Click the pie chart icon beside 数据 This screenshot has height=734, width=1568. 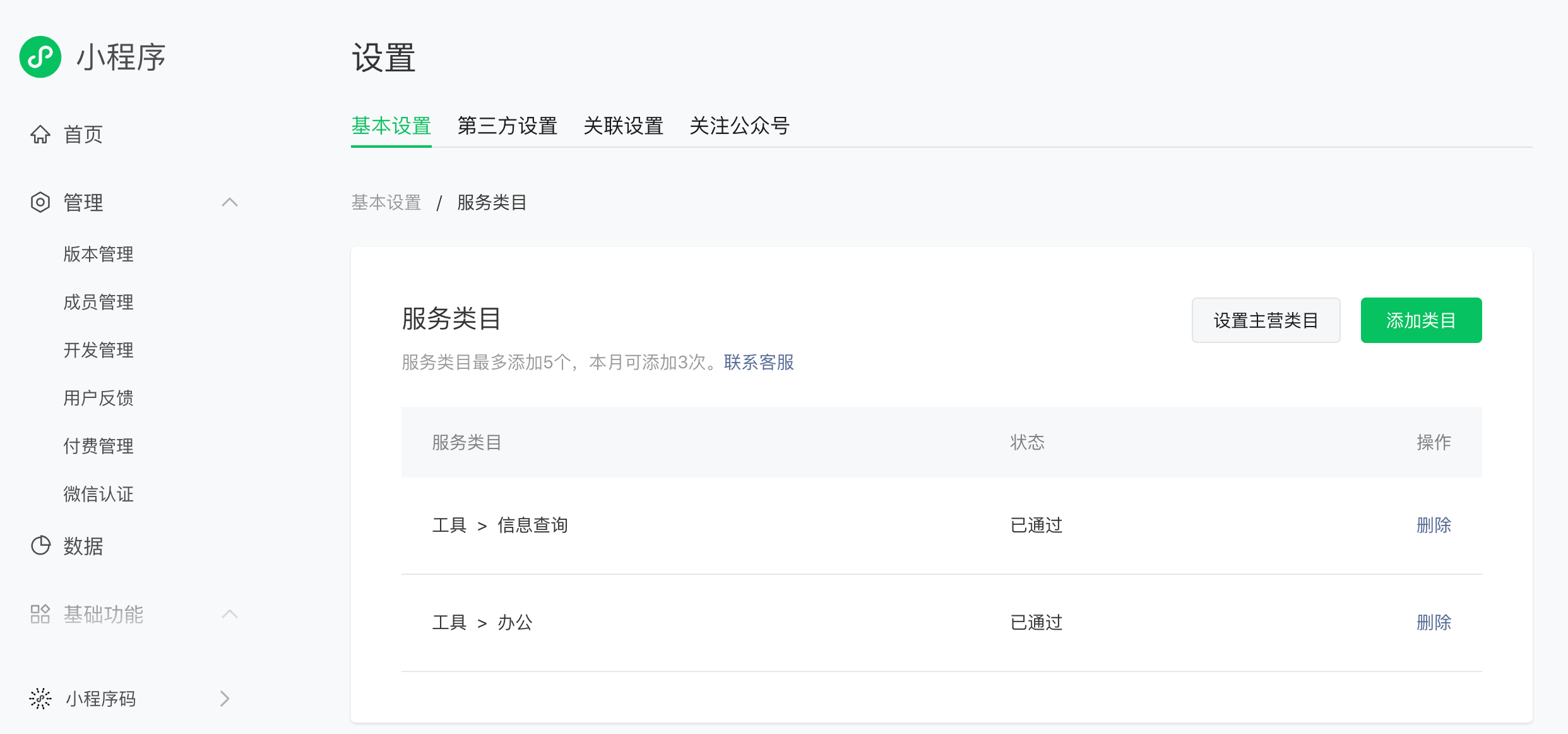coord(40,546)
